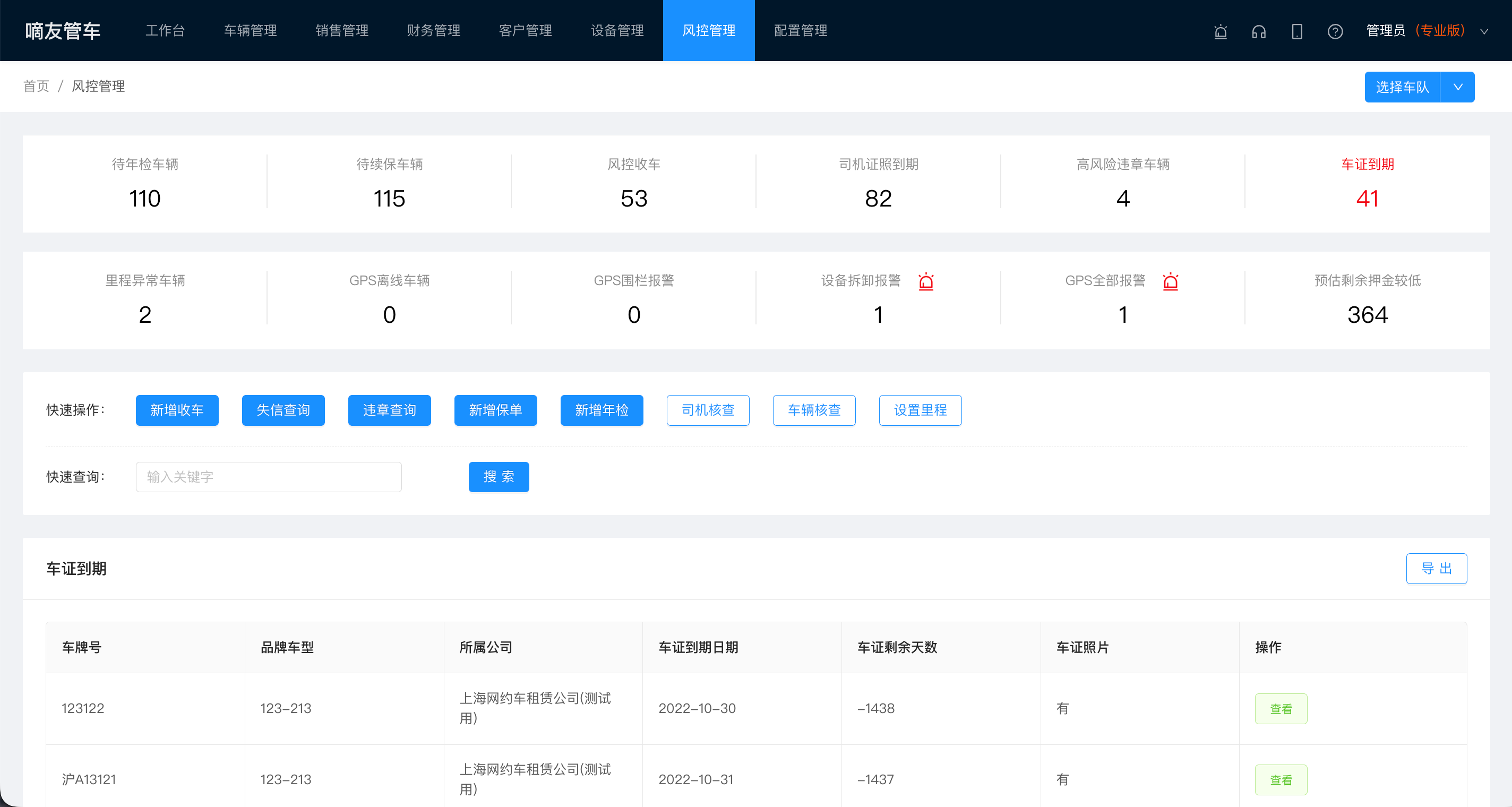Select the 待续保车辆 stat card

pyautogui.click(x=389, y=183)
